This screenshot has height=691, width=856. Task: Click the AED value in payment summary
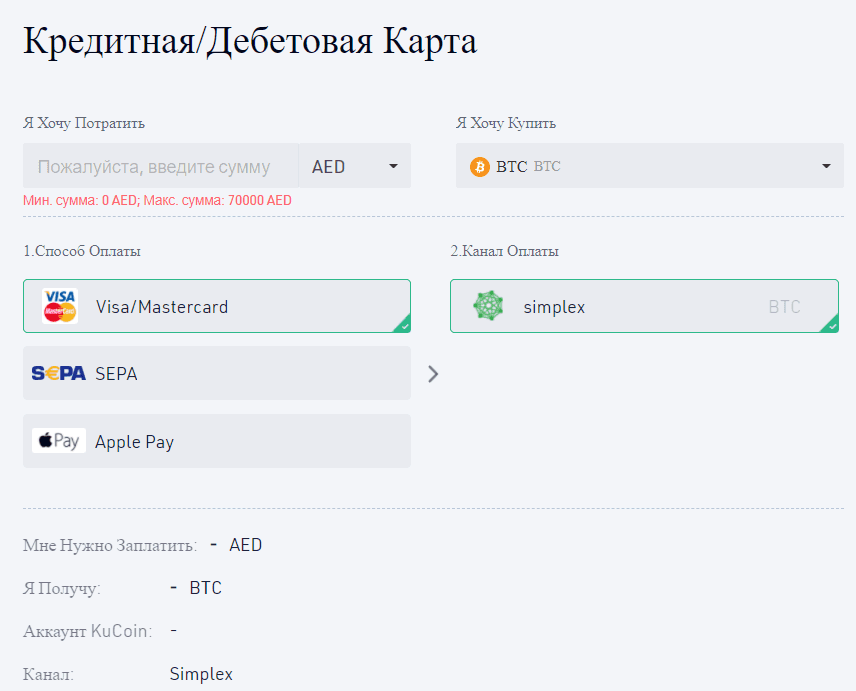point(246,545)
